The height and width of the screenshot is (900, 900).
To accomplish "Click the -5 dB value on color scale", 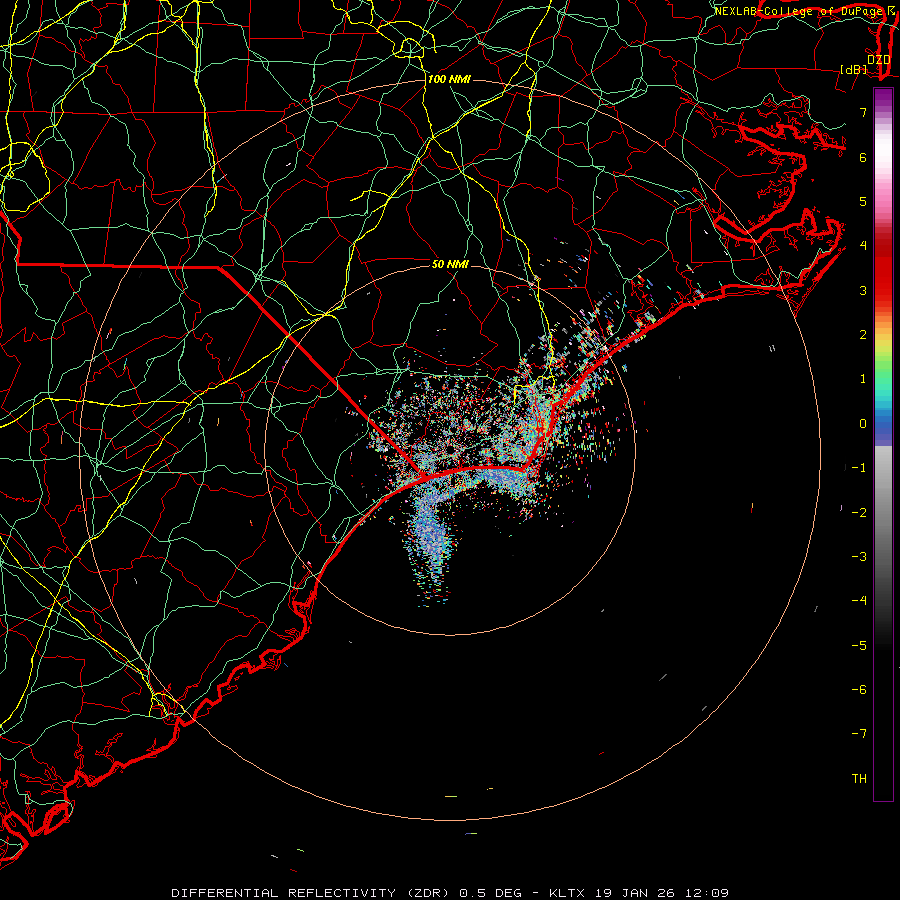I will (x=859, y=646).
